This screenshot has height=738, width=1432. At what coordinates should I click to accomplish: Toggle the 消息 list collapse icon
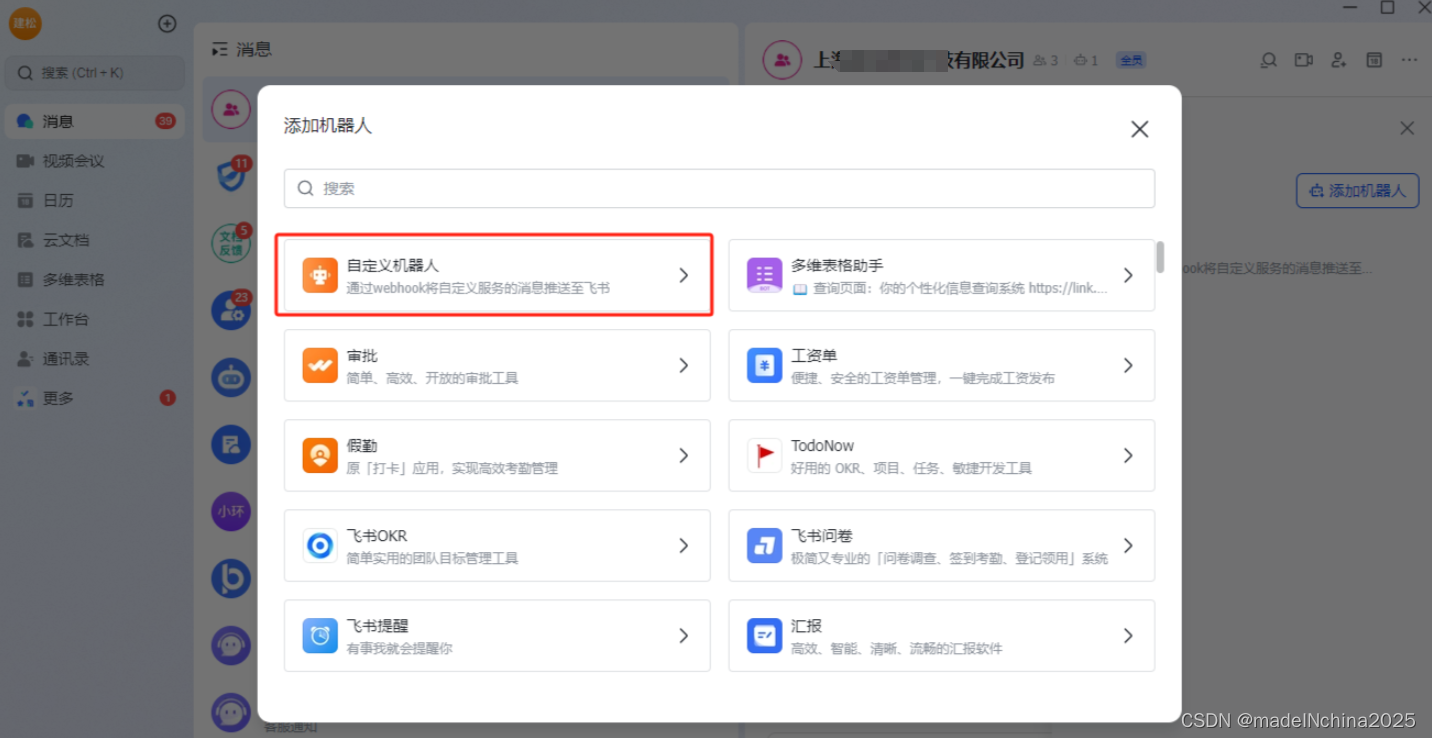[x=220, y=49]
